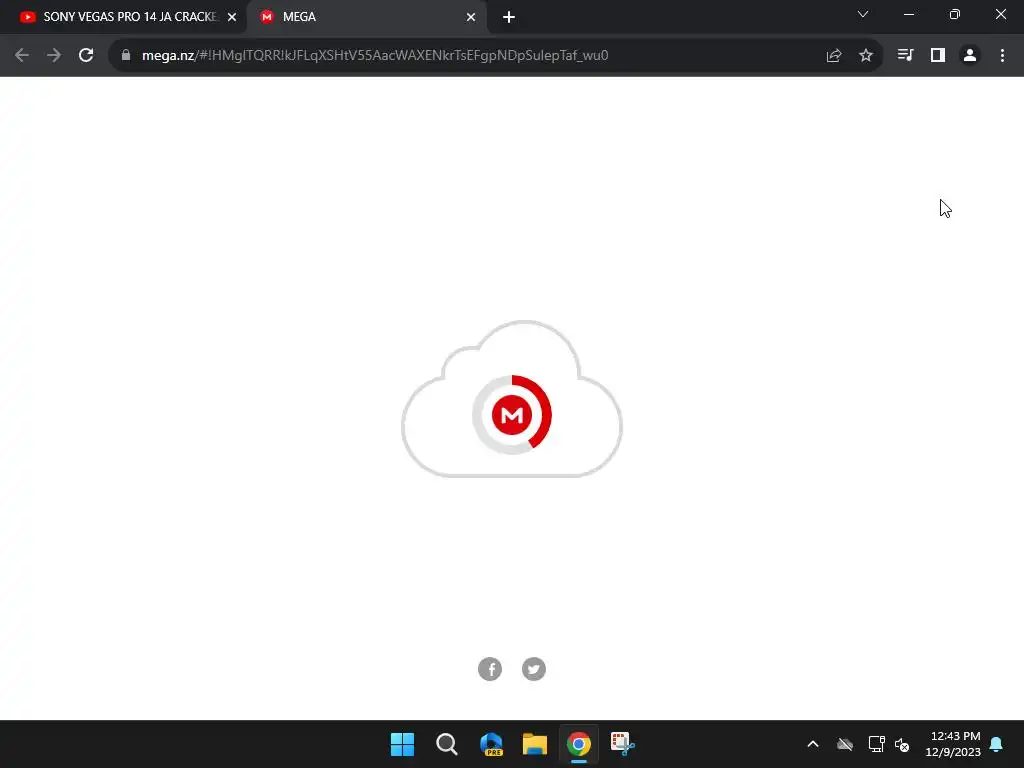The width and height of the screenshot is (1024, 768).
Task: Open MEGA's Twitter page link
Action: coord(534,669)
